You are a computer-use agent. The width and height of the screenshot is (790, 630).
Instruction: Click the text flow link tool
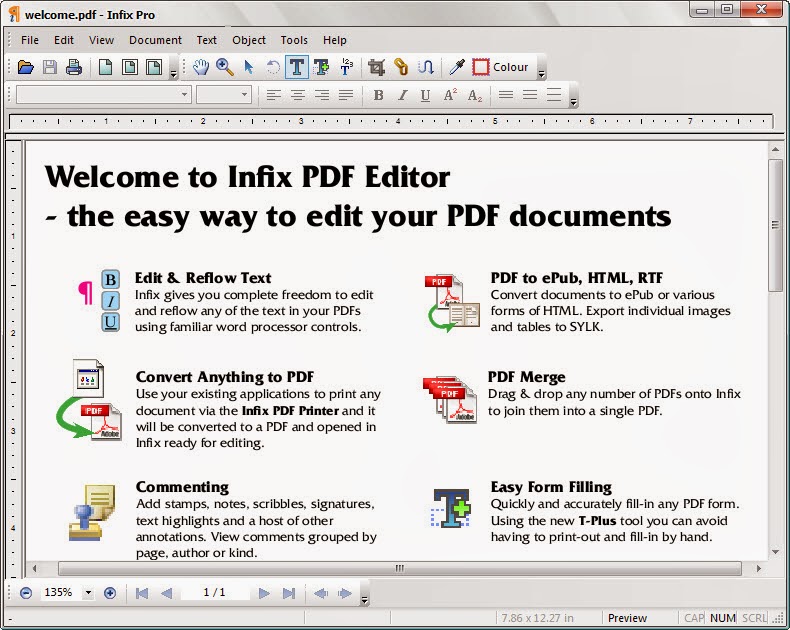pos(425,67)
